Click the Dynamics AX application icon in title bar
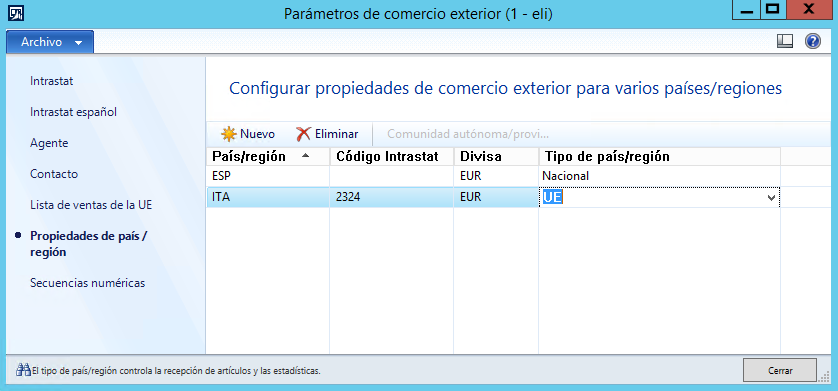The width and height of the screenshot is (838, 391). click(17, 12)
